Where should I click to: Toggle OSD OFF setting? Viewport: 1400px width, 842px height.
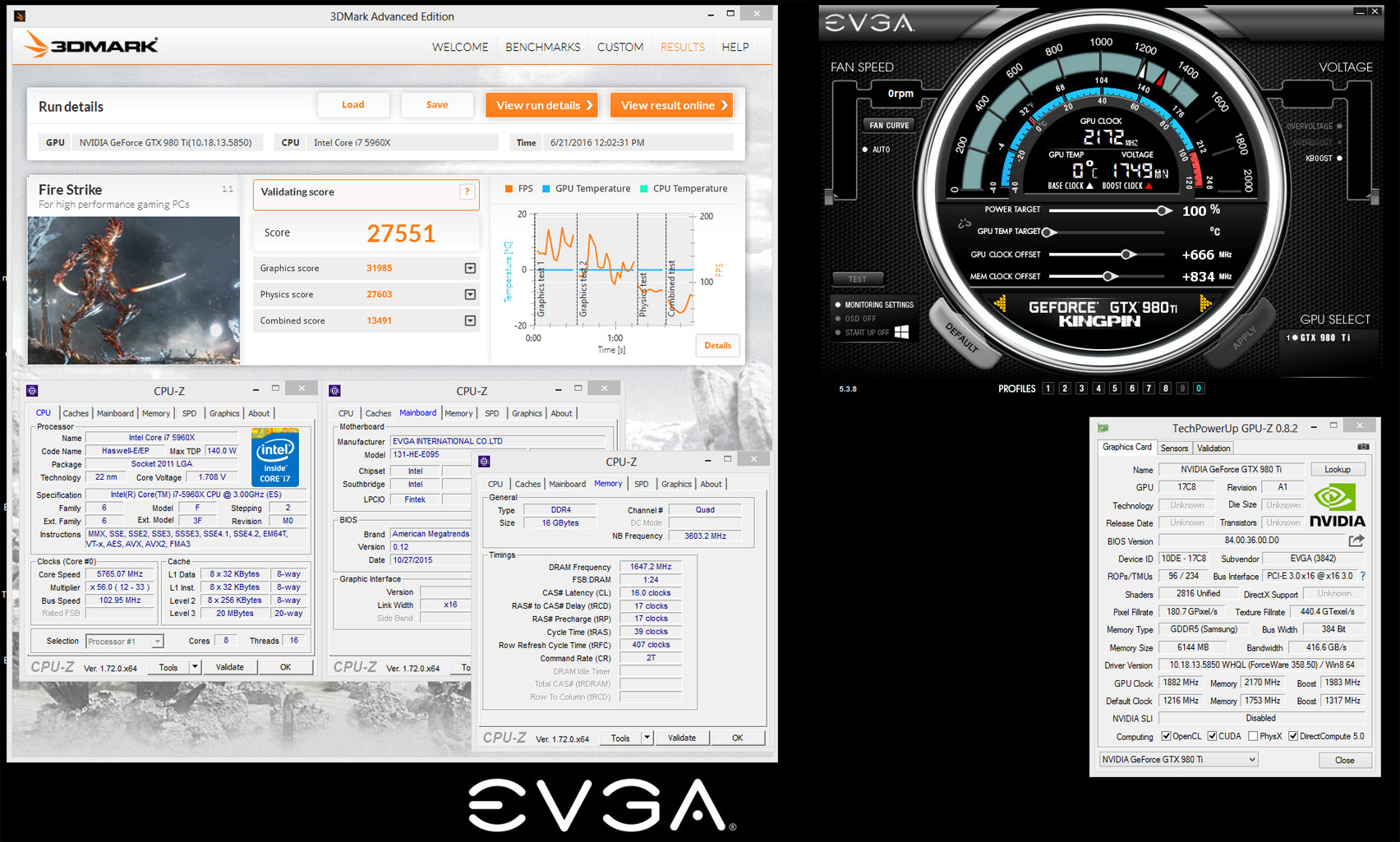856,319
